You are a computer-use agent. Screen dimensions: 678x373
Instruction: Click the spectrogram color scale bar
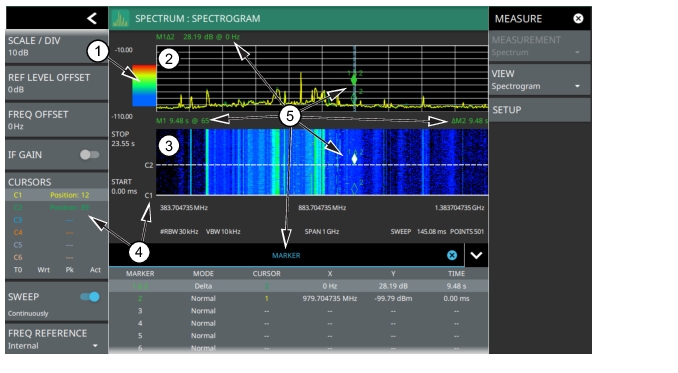pos(144,86)
